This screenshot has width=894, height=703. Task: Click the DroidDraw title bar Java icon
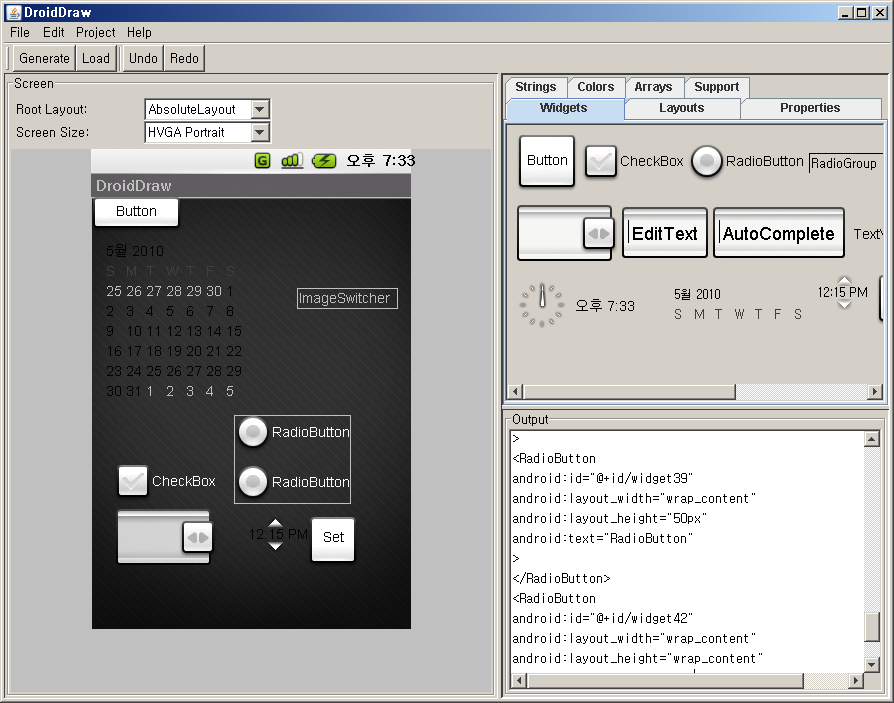[x=13, y=13]
